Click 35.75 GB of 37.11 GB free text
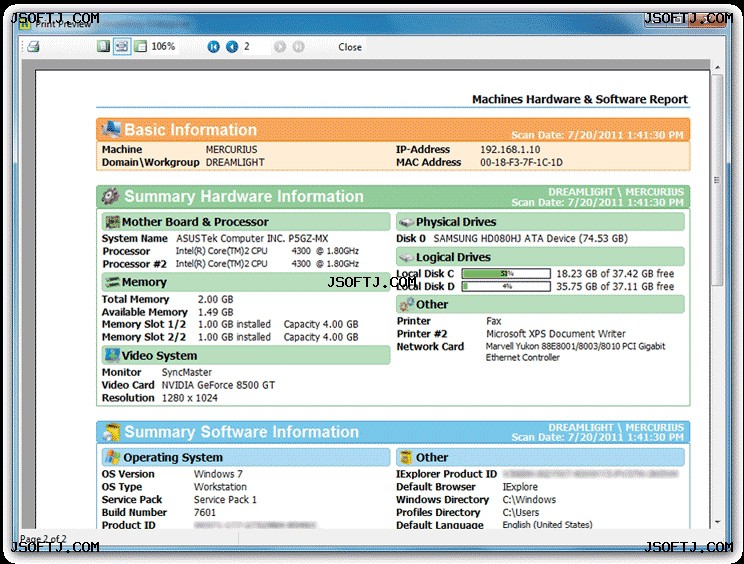The height and width of the screenshot is (564, 744). click(615, 287)
